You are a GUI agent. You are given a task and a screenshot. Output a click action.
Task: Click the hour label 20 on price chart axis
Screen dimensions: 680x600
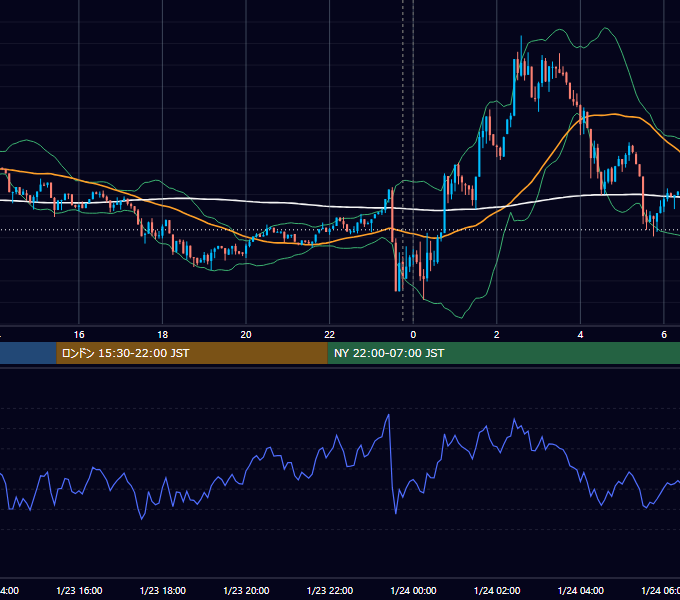point(246,335)
